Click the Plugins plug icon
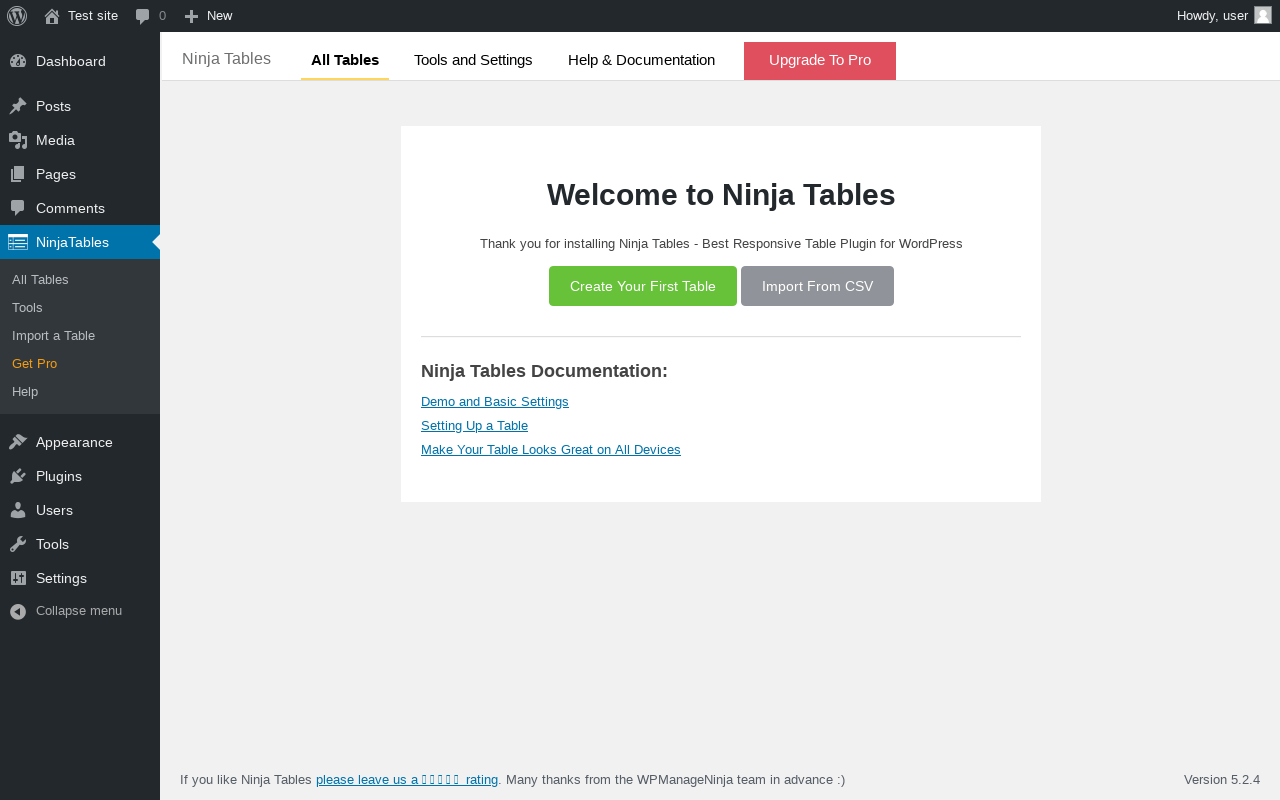The image size is (1280, 800). click(18, 476)
